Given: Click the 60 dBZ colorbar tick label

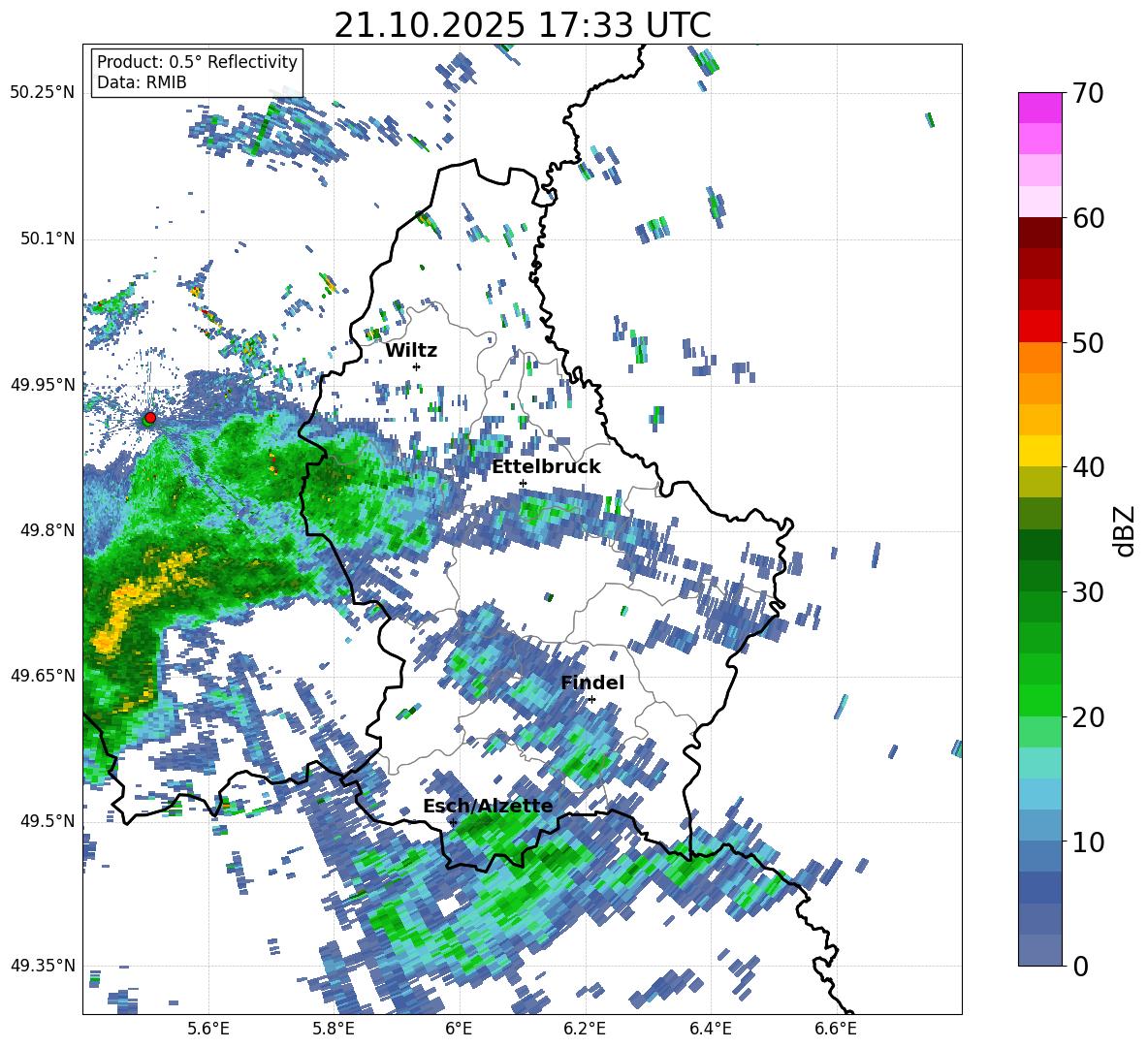Looking at the screenshot, I should (1087, 218).
